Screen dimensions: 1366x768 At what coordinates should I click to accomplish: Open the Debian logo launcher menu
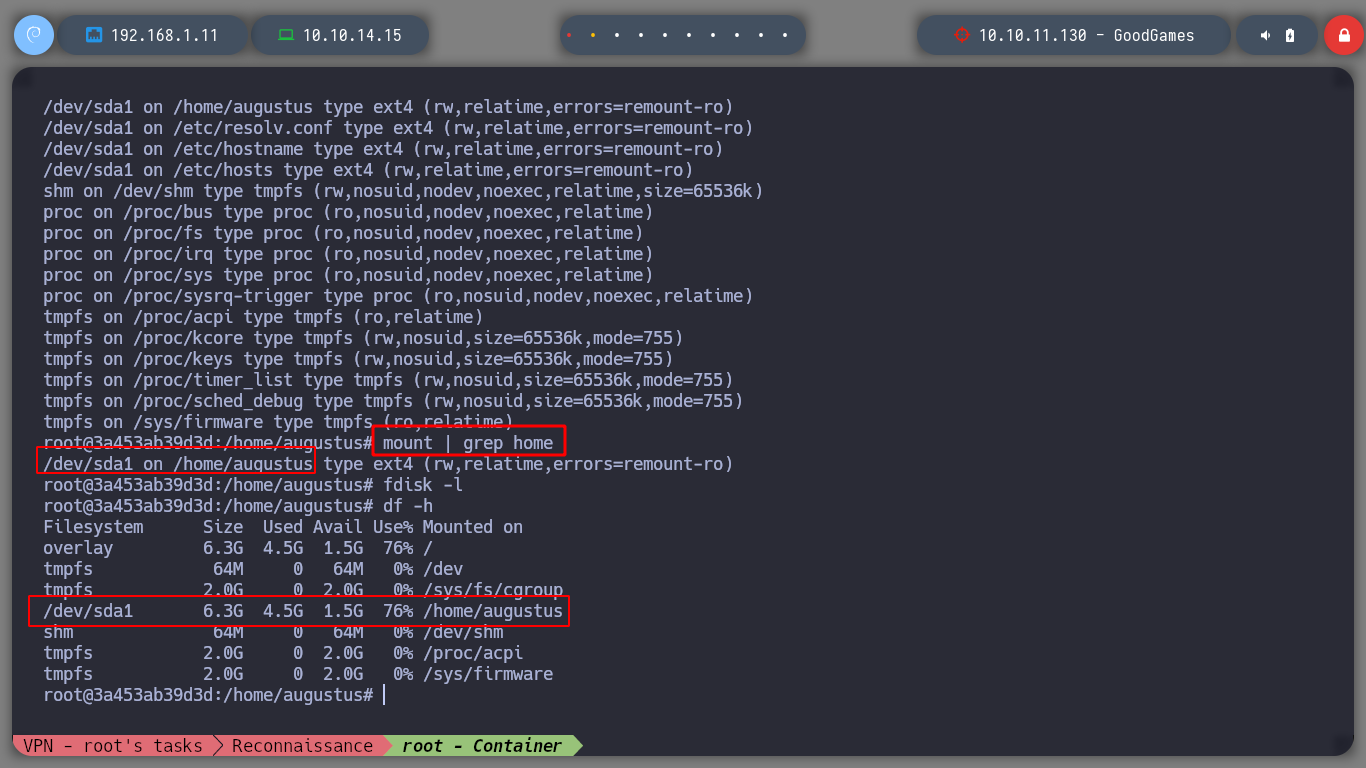click(x=33, y=35)
